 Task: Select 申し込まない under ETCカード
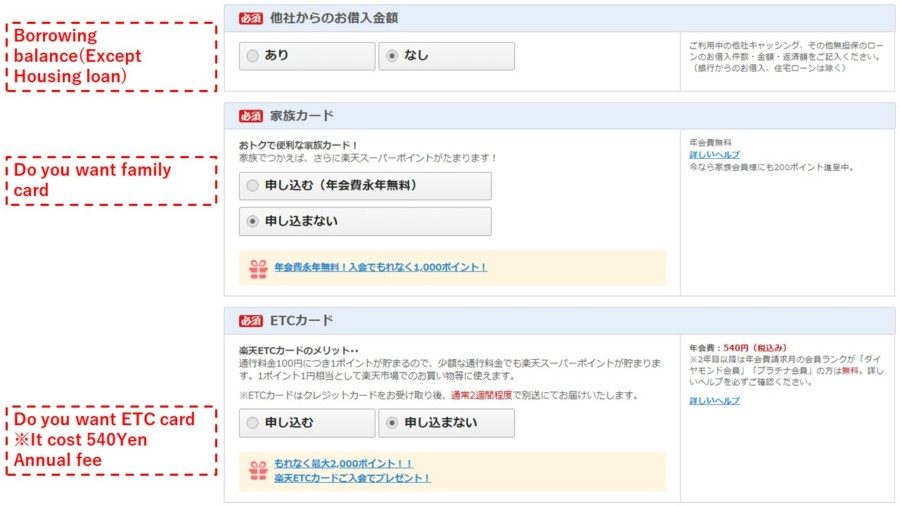[x=391, y=423]
